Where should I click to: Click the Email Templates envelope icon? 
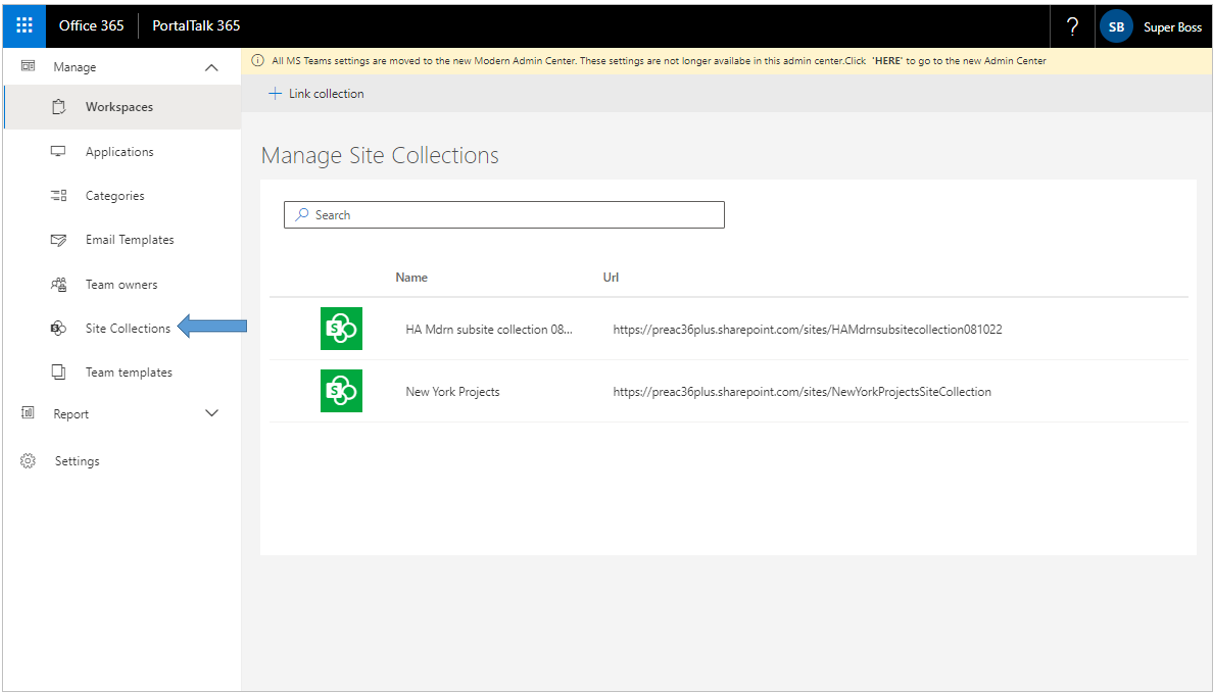tap(58, 240)
